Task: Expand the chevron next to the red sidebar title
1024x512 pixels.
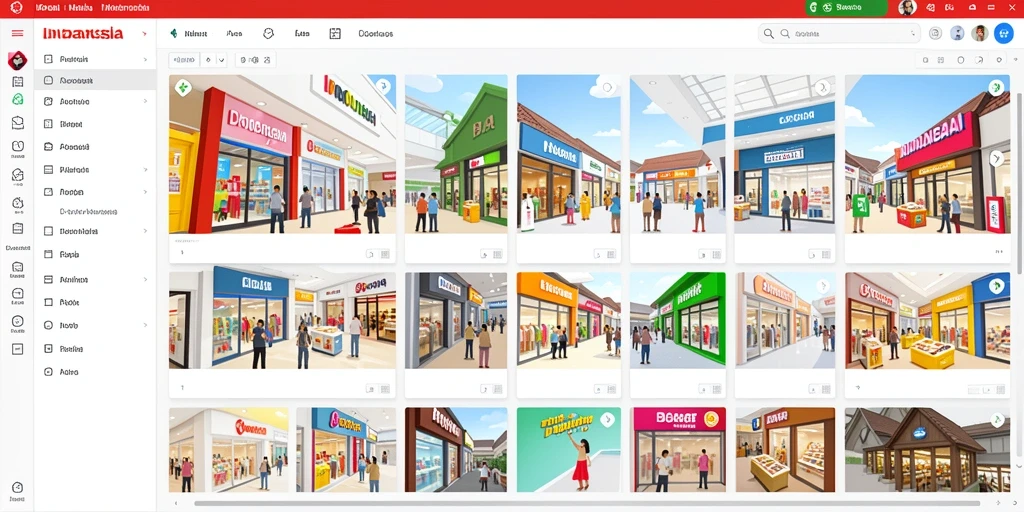Action: tap(144, 33)
